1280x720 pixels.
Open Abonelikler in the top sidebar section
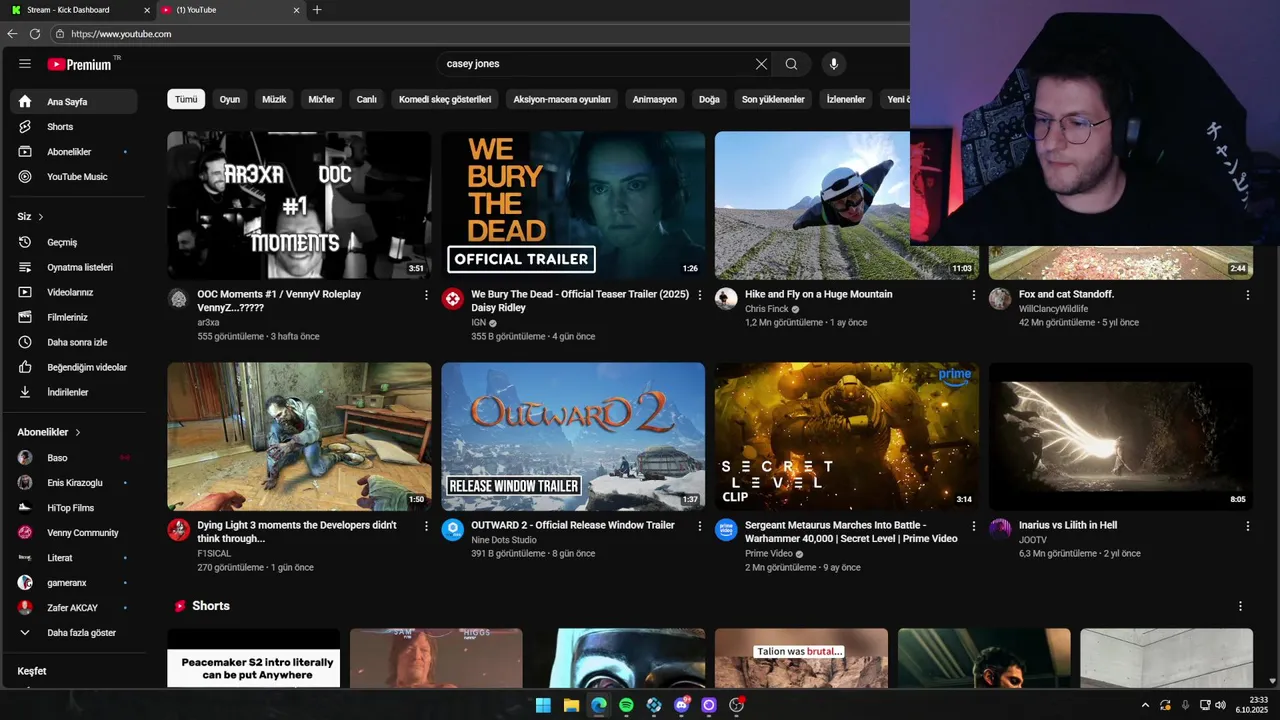(x=74, y=152)
